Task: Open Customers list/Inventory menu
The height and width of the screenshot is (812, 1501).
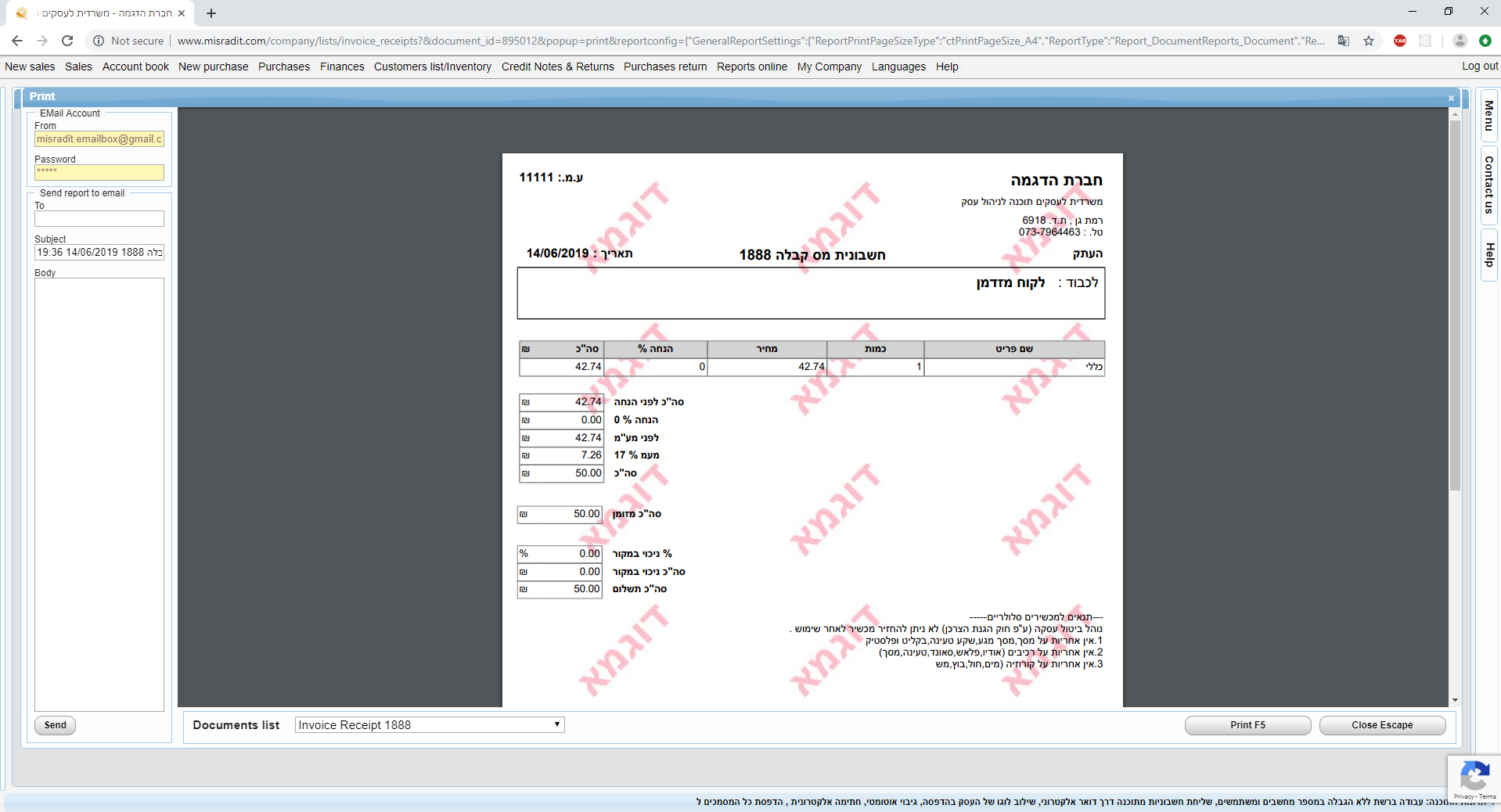Action: pyautogui.click(x=433, y=66)
